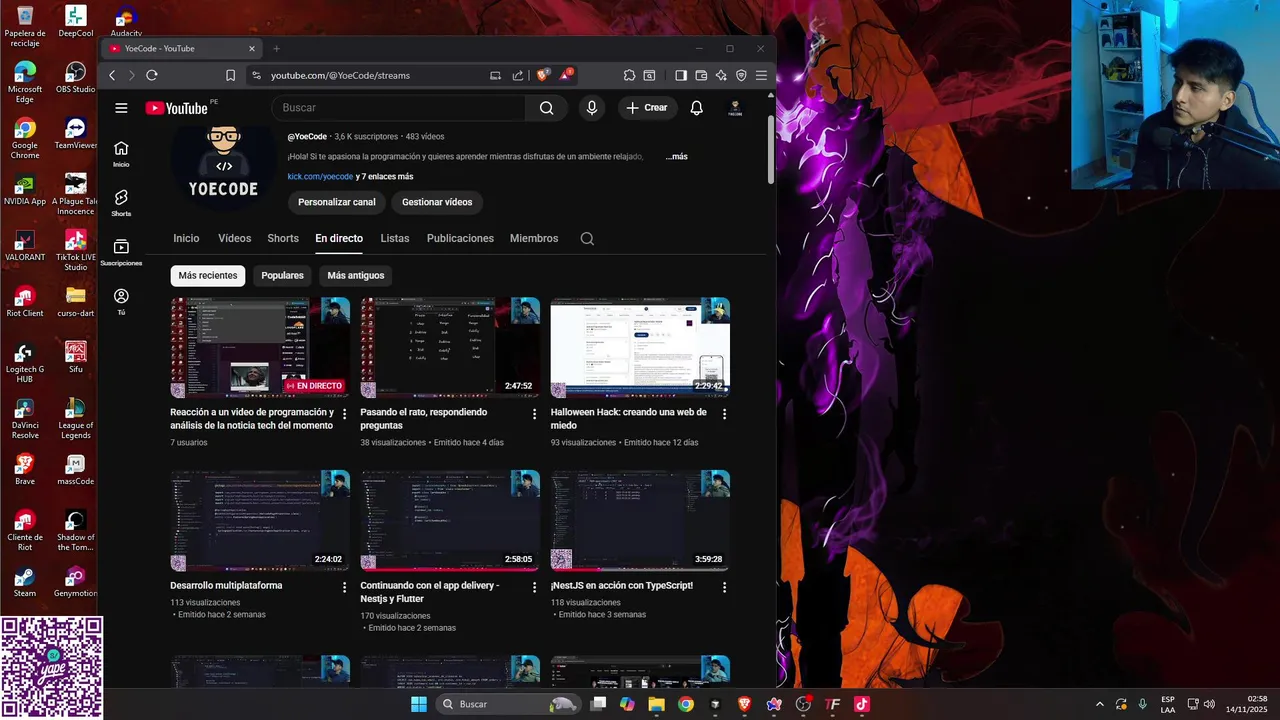Open the Brave main menu
The width and height of the screenshot is (1280, 720).
[761, 75]
